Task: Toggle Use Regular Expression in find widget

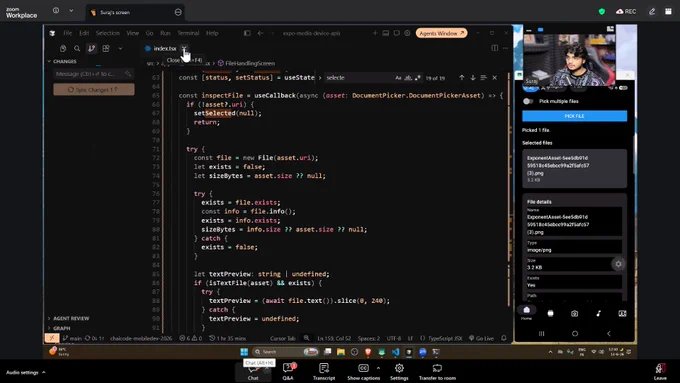Action: coord(417,78)
